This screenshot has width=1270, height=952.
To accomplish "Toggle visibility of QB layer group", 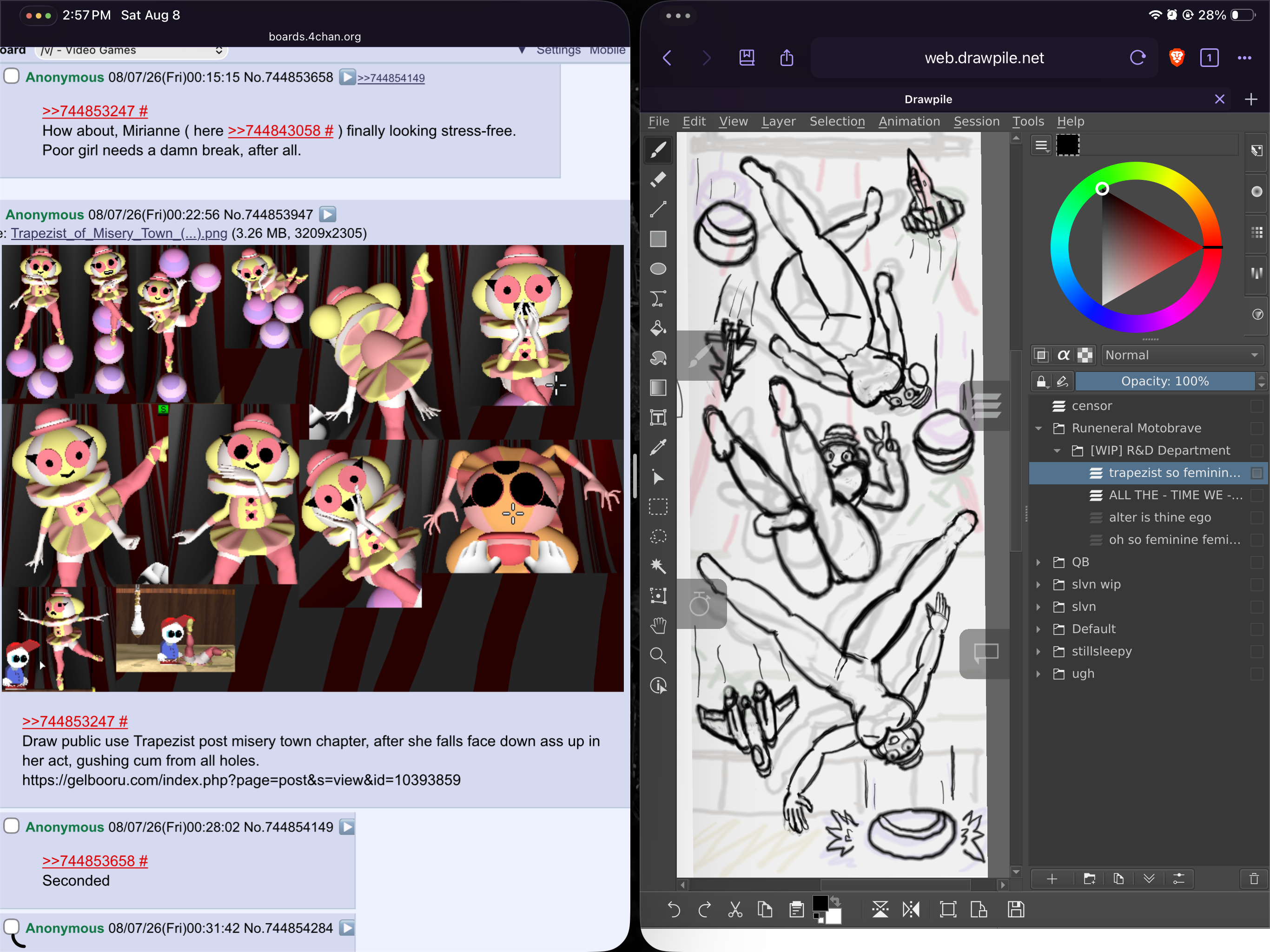I will (x=1257, y=562).
